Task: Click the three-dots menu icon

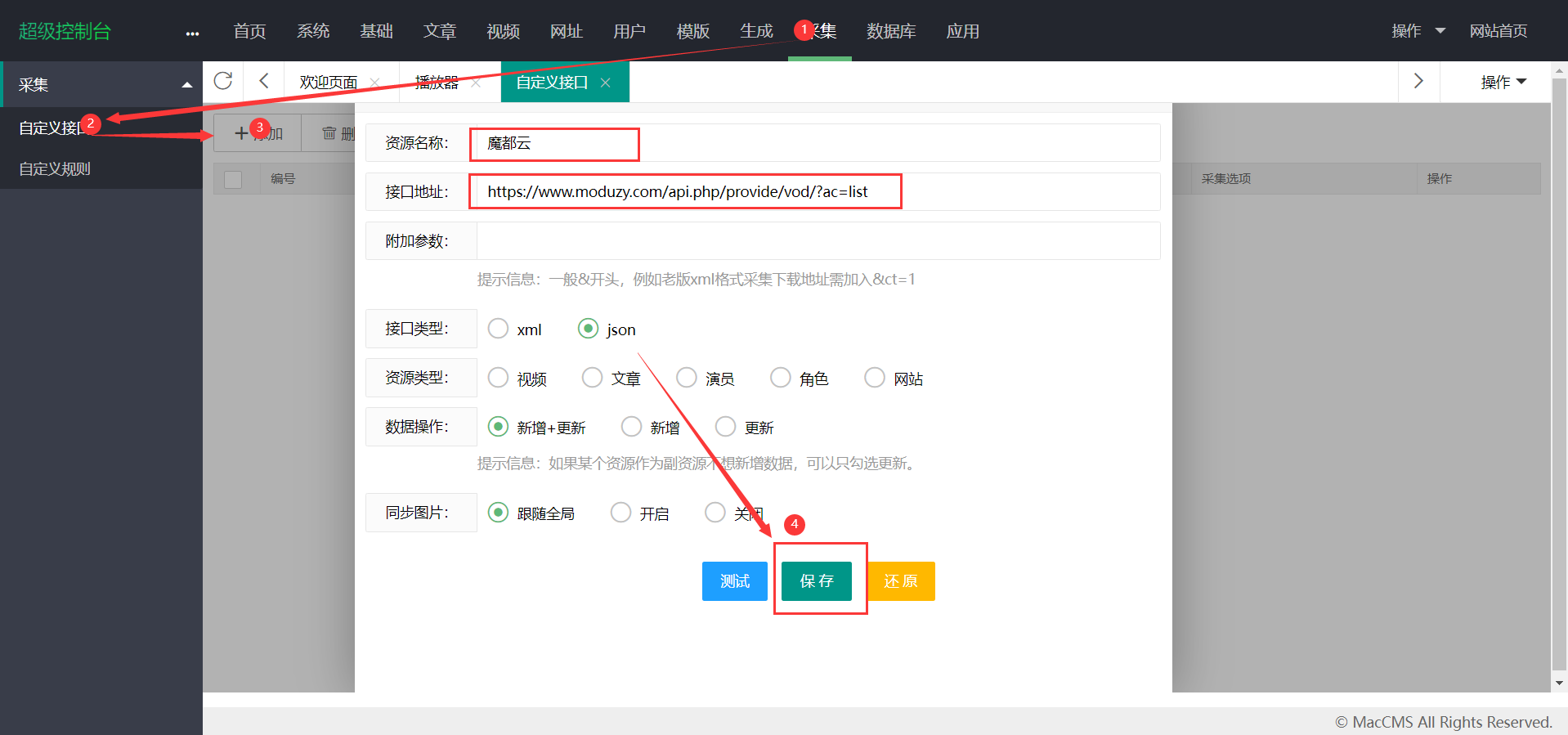Action: coord(192,34)
